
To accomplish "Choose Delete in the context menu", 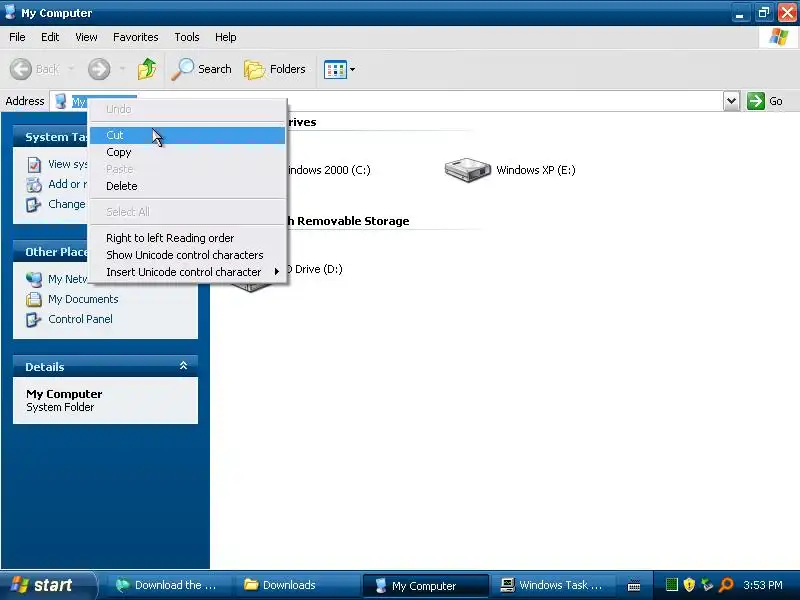I will coord(187,186).
